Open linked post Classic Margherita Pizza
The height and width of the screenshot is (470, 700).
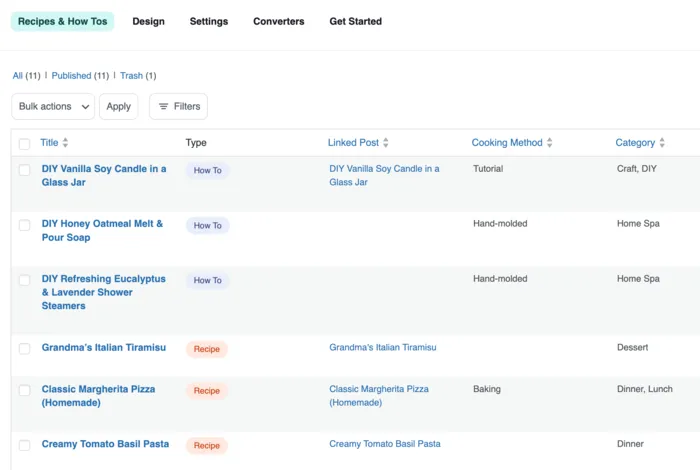[379, 396]
